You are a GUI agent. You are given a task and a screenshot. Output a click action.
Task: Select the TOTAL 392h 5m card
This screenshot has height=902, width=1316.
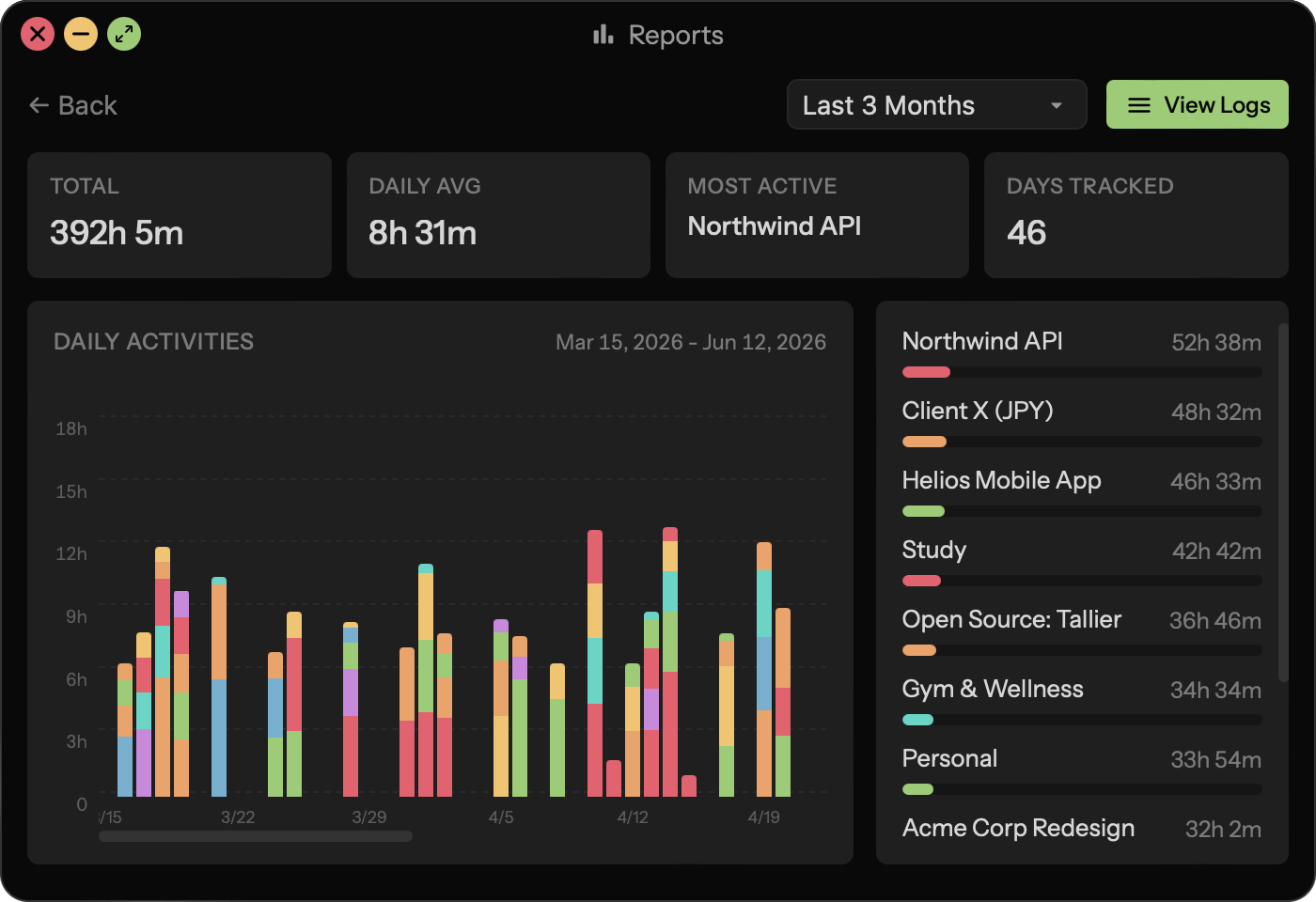coord(180,215)
